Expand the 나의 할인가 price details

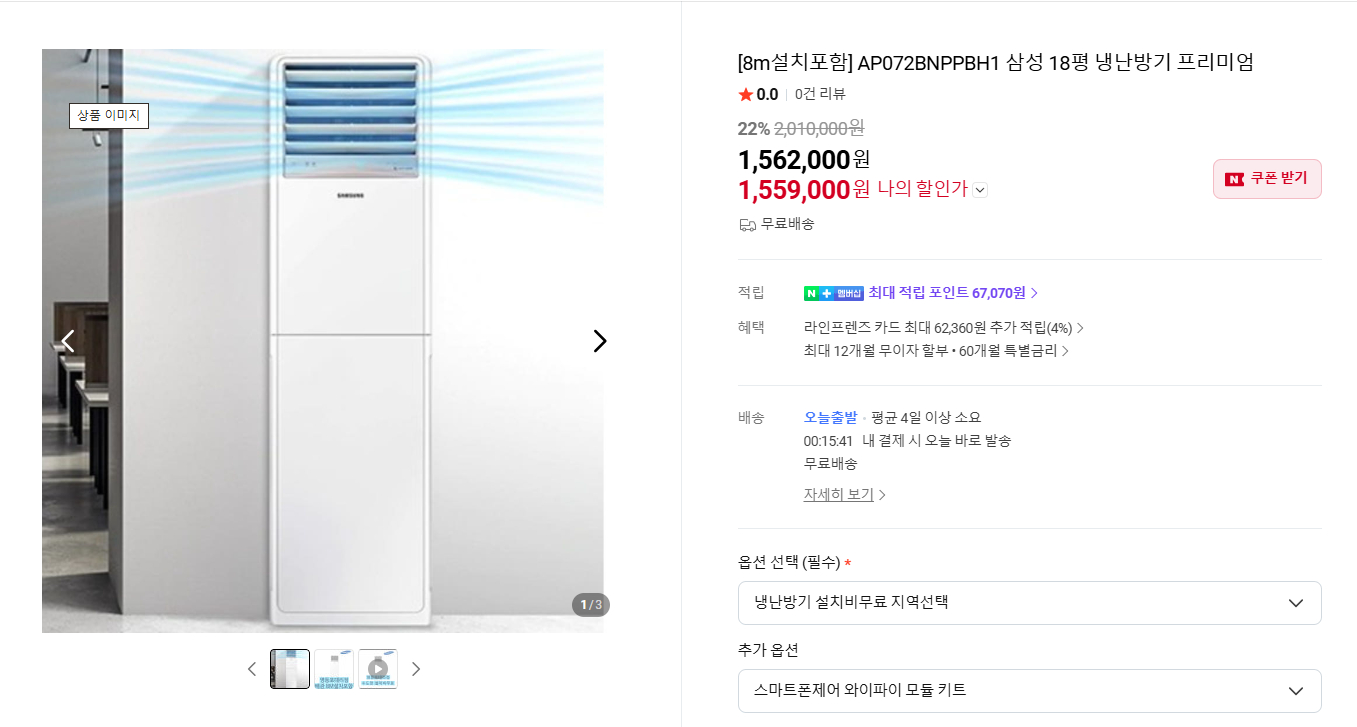[979, 189]
